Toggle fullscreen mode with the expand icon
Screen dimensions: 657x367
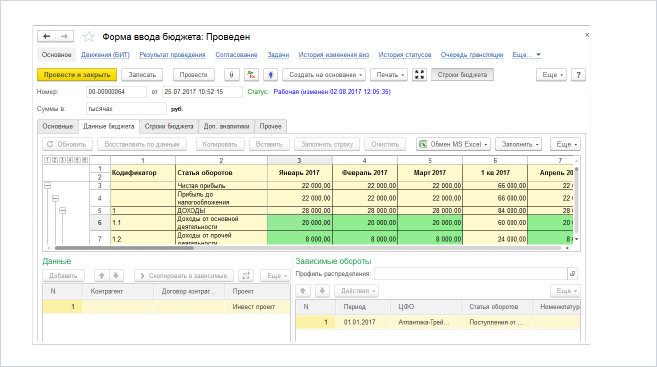click(419, 75)
